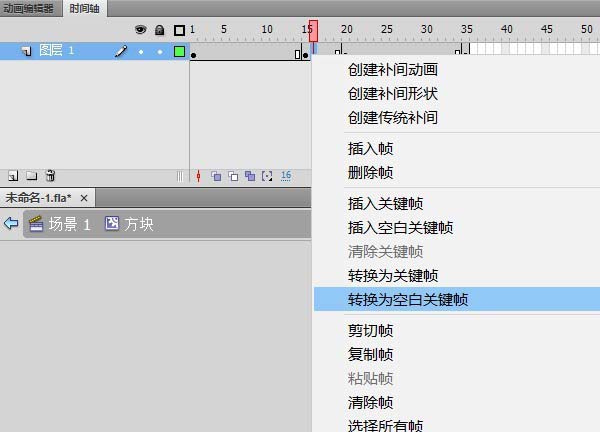Choose 转换为空白关键帧 from context menu
Image resolution: width=600 pixels, height=432 pixels.
(457, 299)
